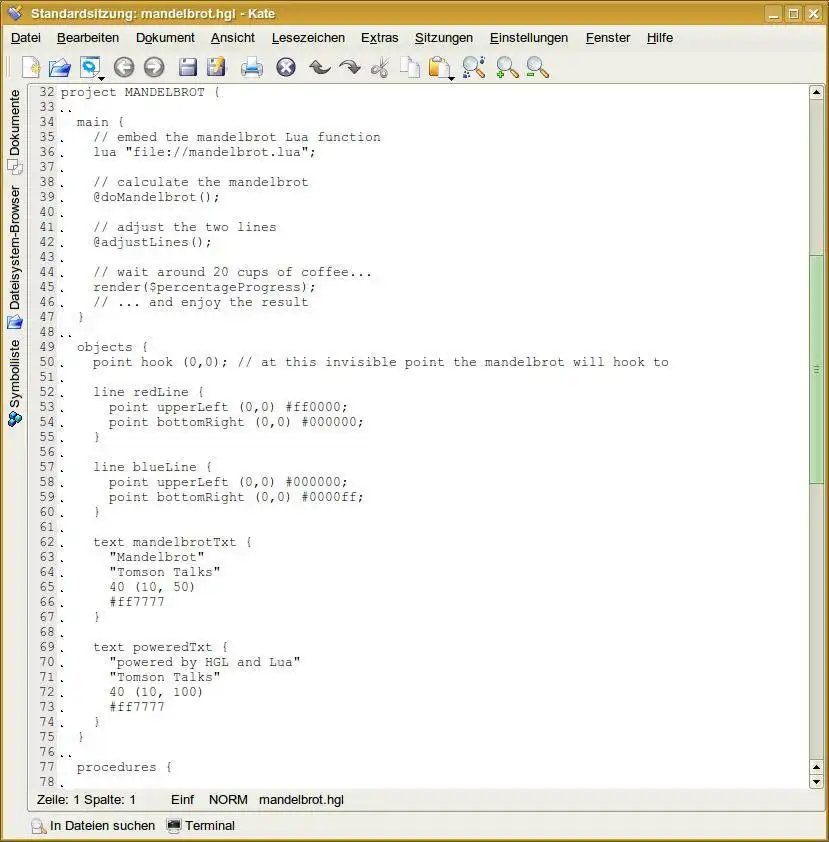Open the Lesezeichen menu
This screenshot has width=829, height=842.
point(308,38)
